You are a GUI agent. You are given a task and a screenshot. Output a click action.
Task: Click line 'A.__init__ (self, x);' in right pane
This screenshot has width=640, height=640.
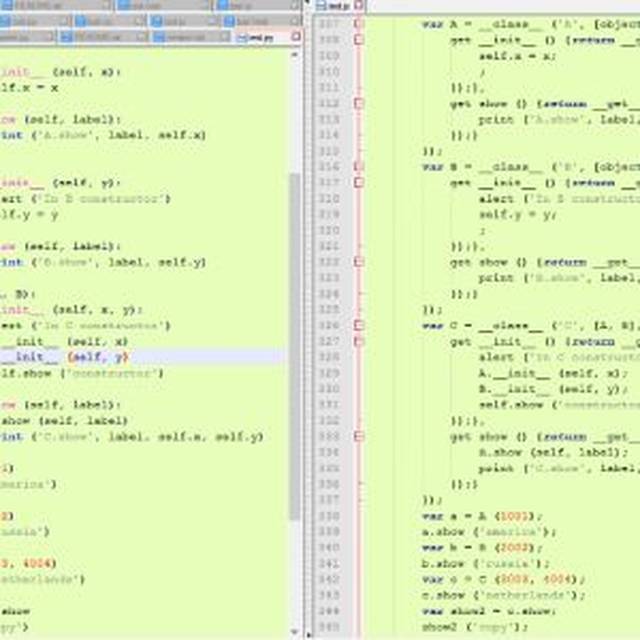tap(553, 373)
